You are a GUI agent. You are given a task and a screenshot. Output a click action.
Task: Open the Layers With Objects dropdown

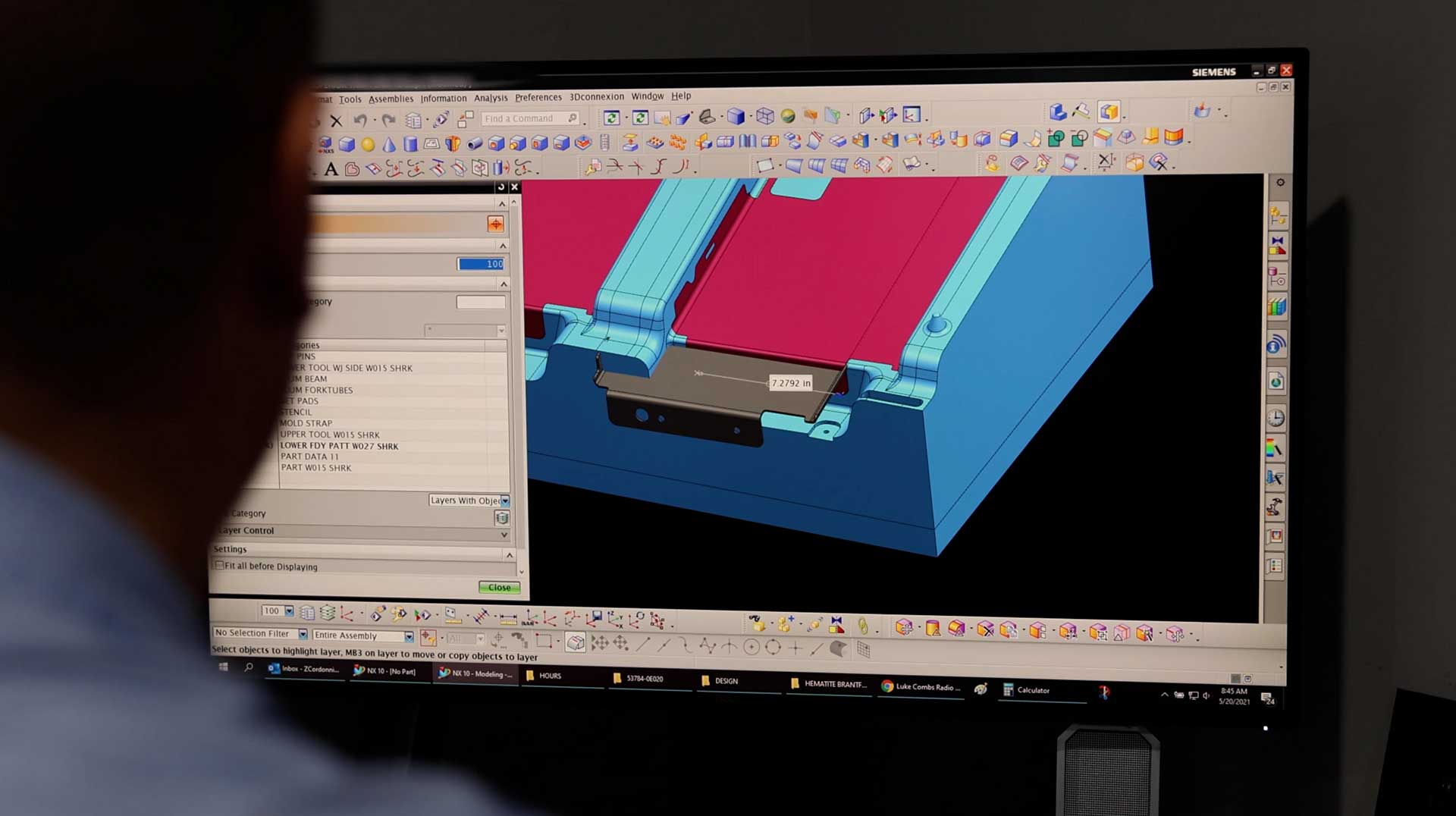[505, 501]
